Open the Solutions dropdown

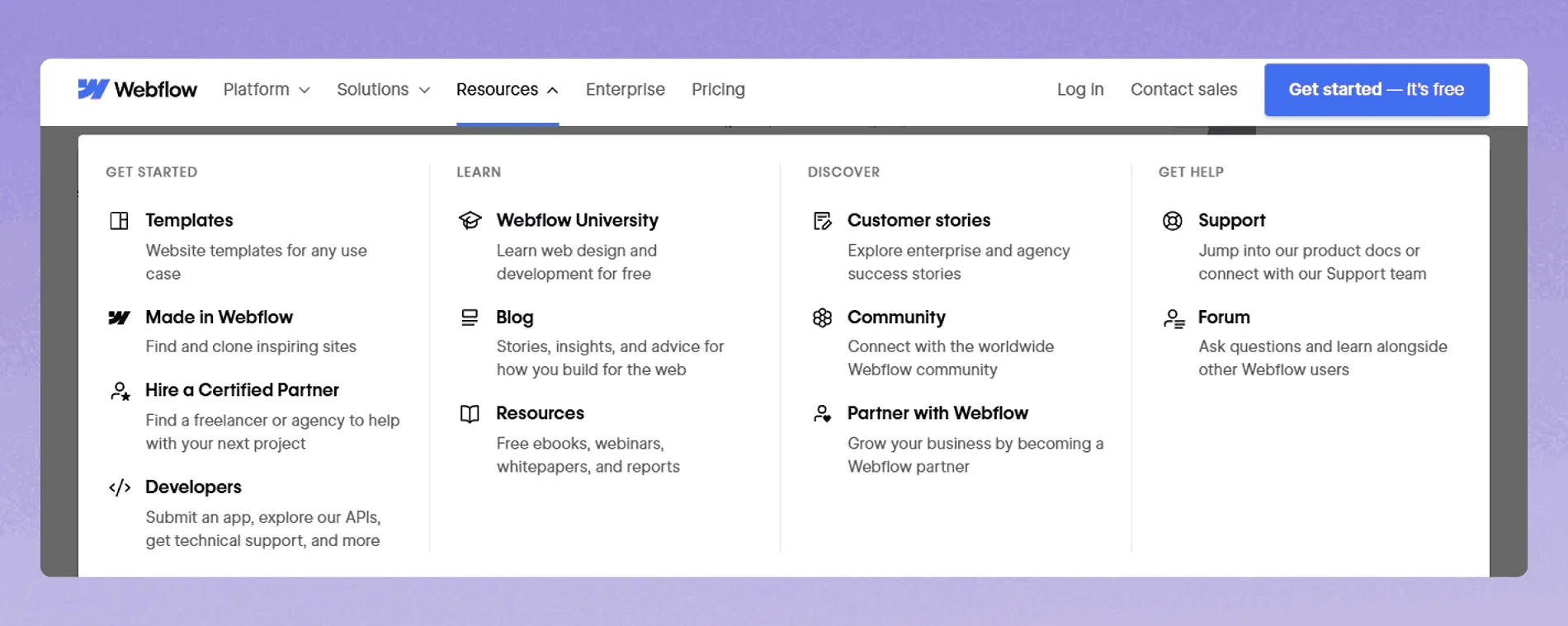(x=382, y=89)
